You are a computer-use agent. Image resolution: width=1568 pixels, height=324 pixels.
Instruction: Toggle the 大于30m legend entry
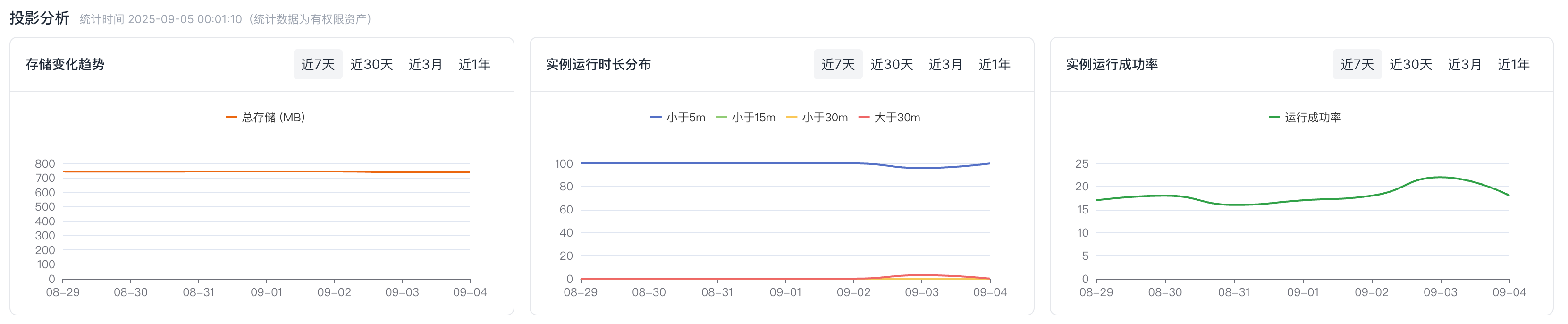[889, 118]
